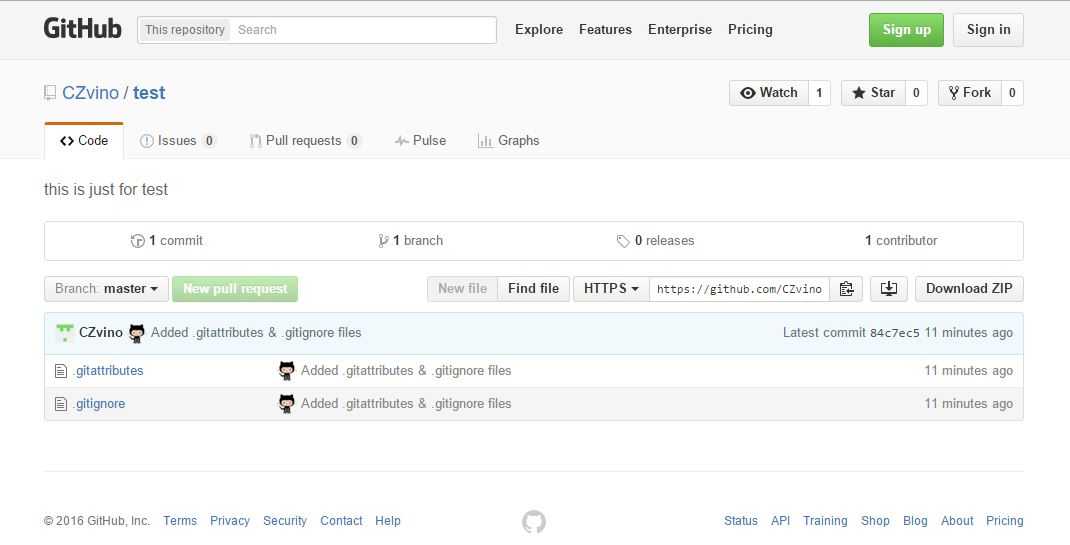Viewport: 1070px width, 545px height.
Task: Click the green Sign up button
Action: (x=906, y=30)
